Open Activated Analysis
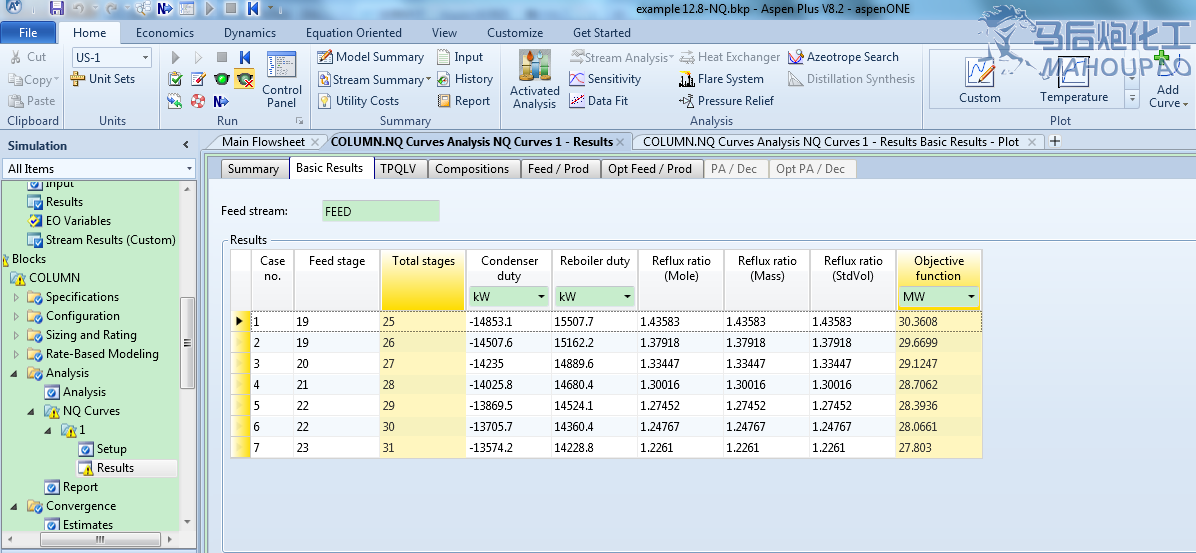Image resolution: width=1196 pixels, height=553 pixels. [x=535, y=80]
